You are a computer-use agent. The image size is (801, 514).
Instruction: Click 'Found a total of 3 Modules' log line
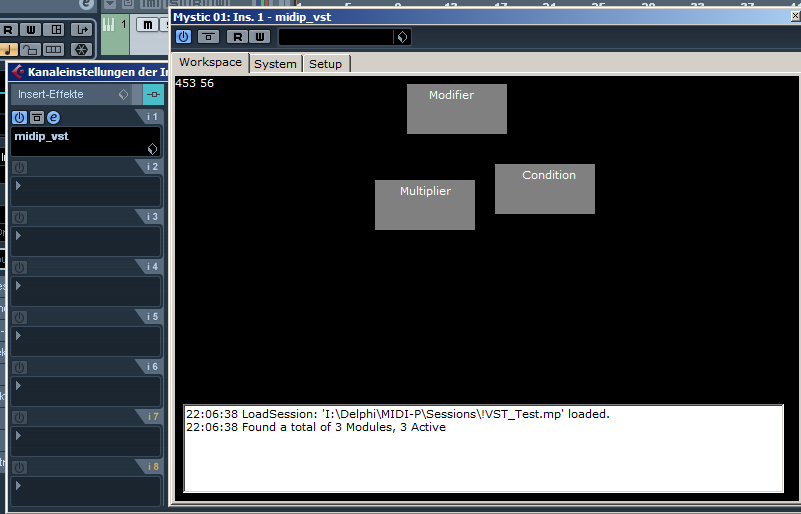[x=316, y=427]
